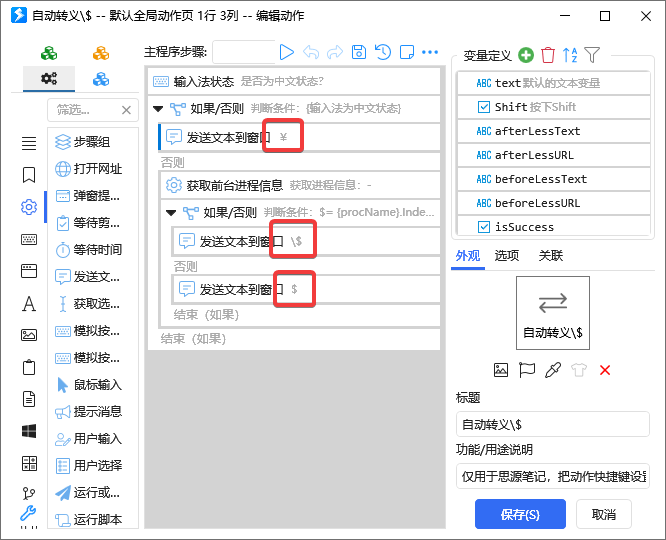Open the gear category in sidebar
The image size is (666, 540).
pyautogui.click(x=29, y=207)
